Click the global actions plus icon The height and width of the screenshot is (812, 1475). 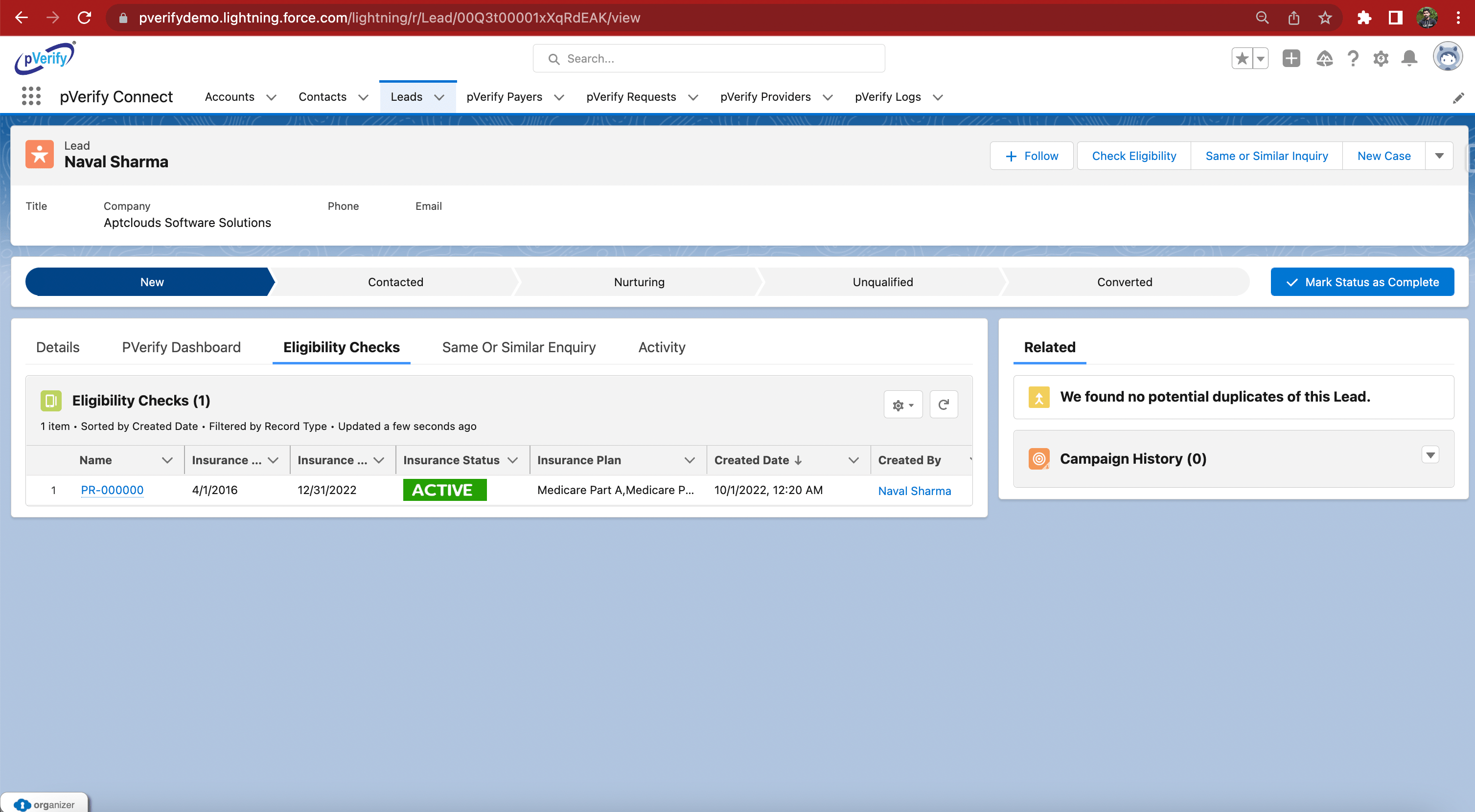point(1291,58)
